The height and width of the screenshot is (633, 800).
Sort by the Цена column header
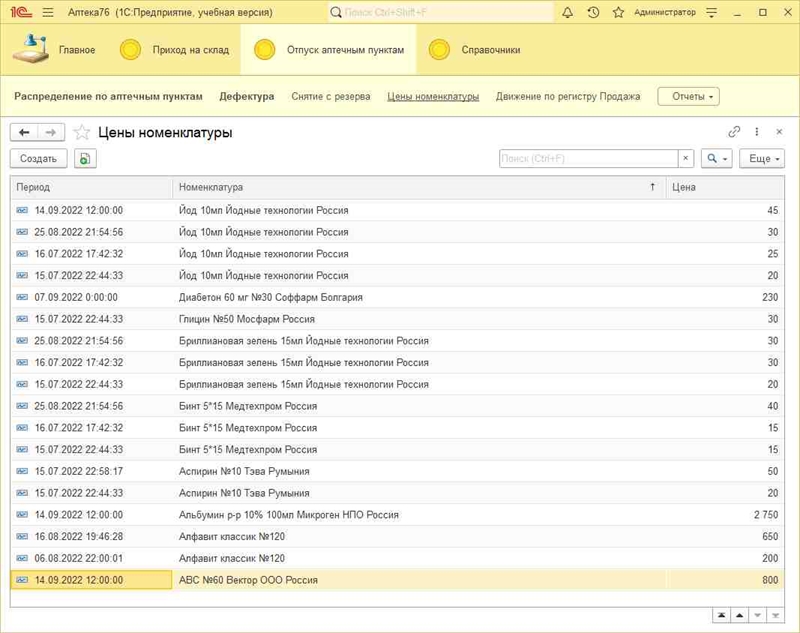[724, 187]
